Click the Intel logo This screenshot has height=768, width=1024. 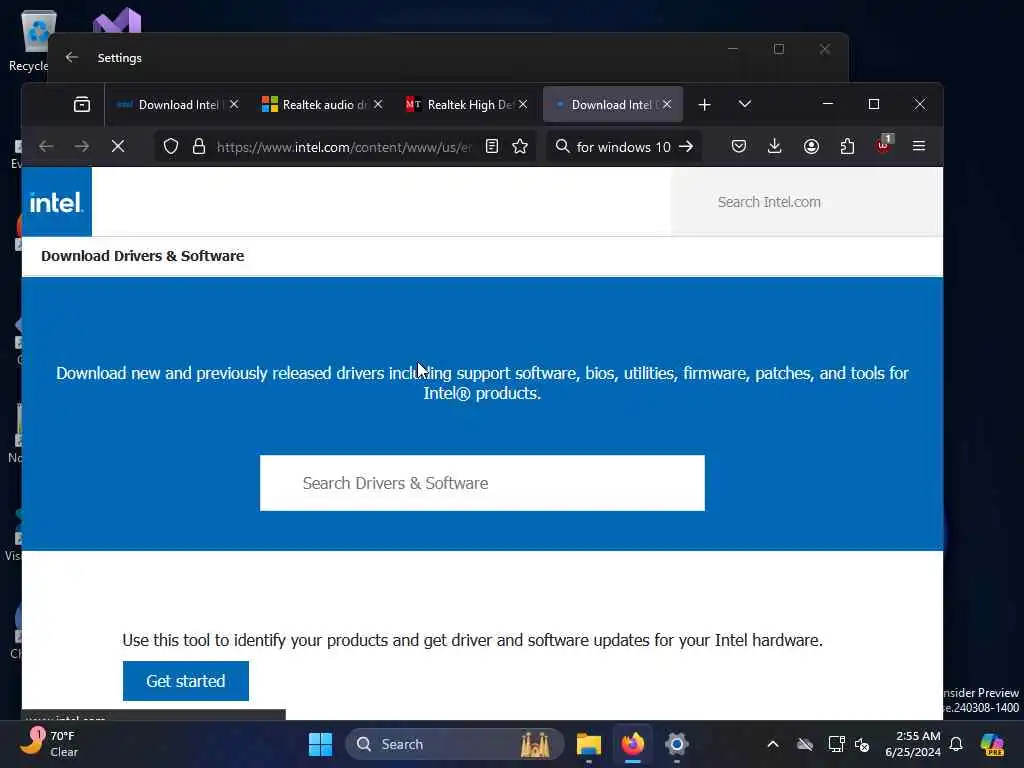pos(57,202)
